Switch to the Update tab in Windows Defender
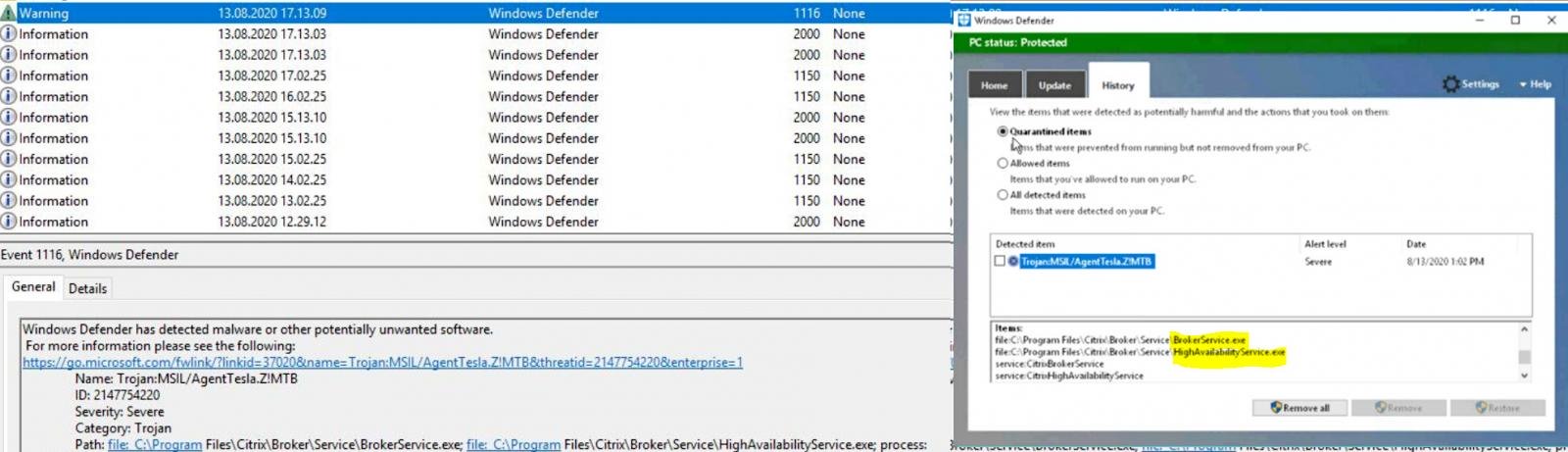The height and width of the screenshot is (452, 1568). click(x=1054, y=85)
